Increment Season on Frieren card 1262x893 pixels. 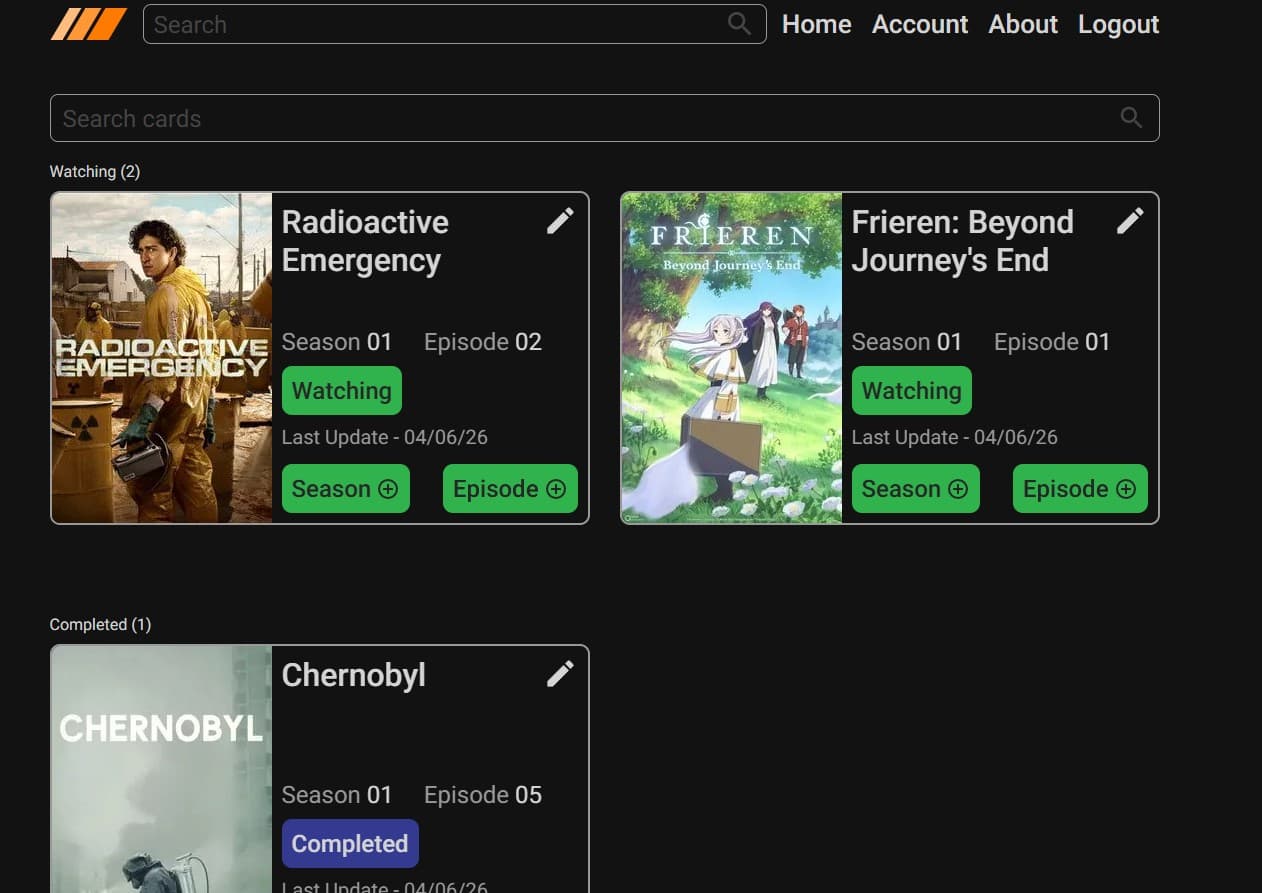(916, 489)
